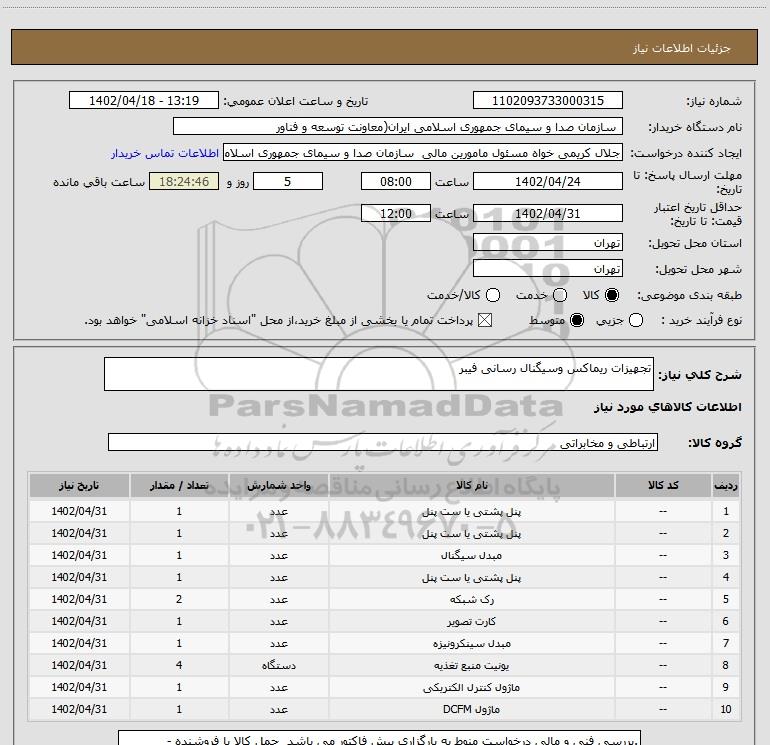Select row 9 item ماژول کنترل الکتریکی
The height and width of the screenshot is (745, 770).
point(471,688)
